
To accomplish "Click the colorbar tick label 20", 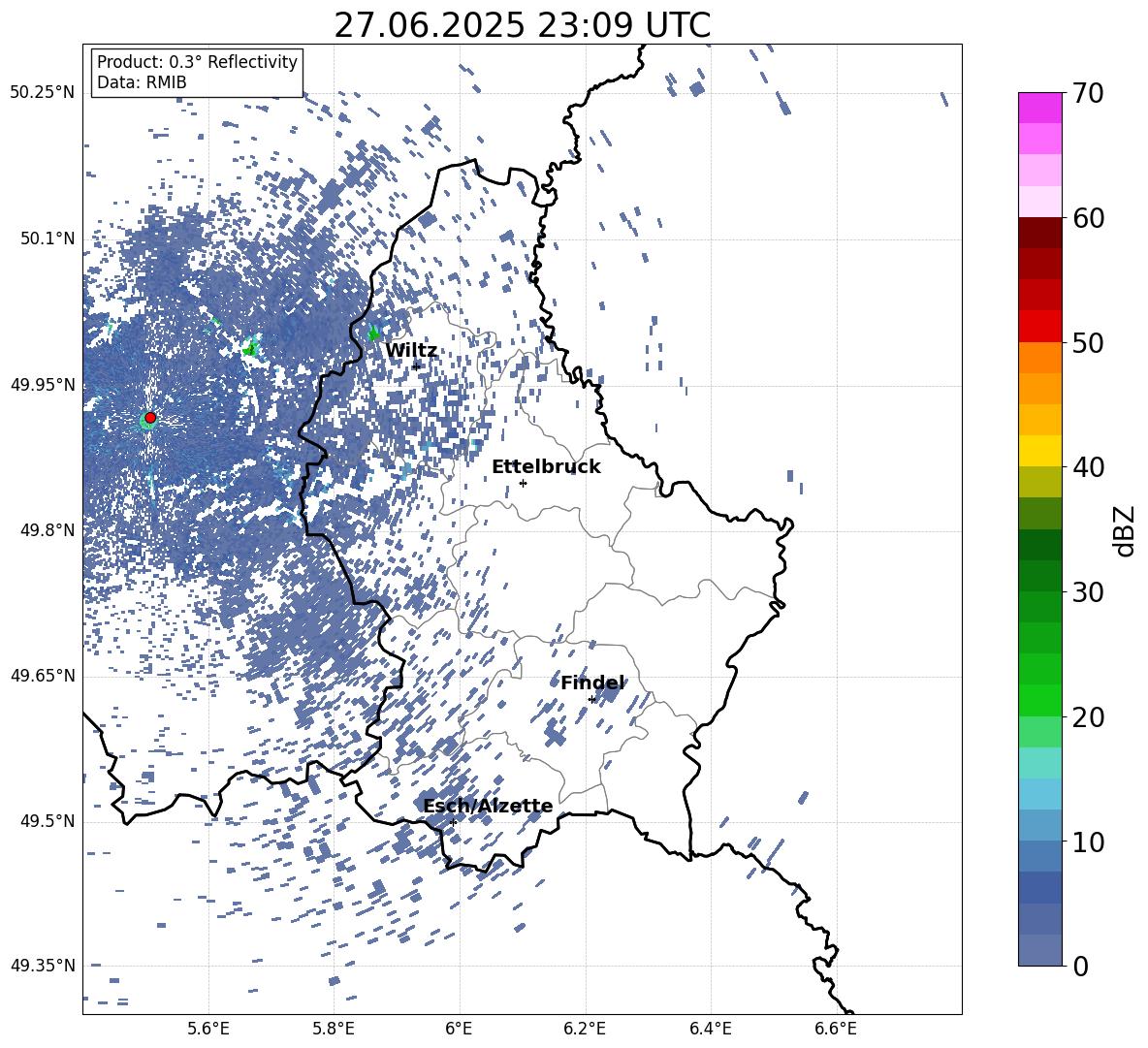I will click(x=1088, y=717).
